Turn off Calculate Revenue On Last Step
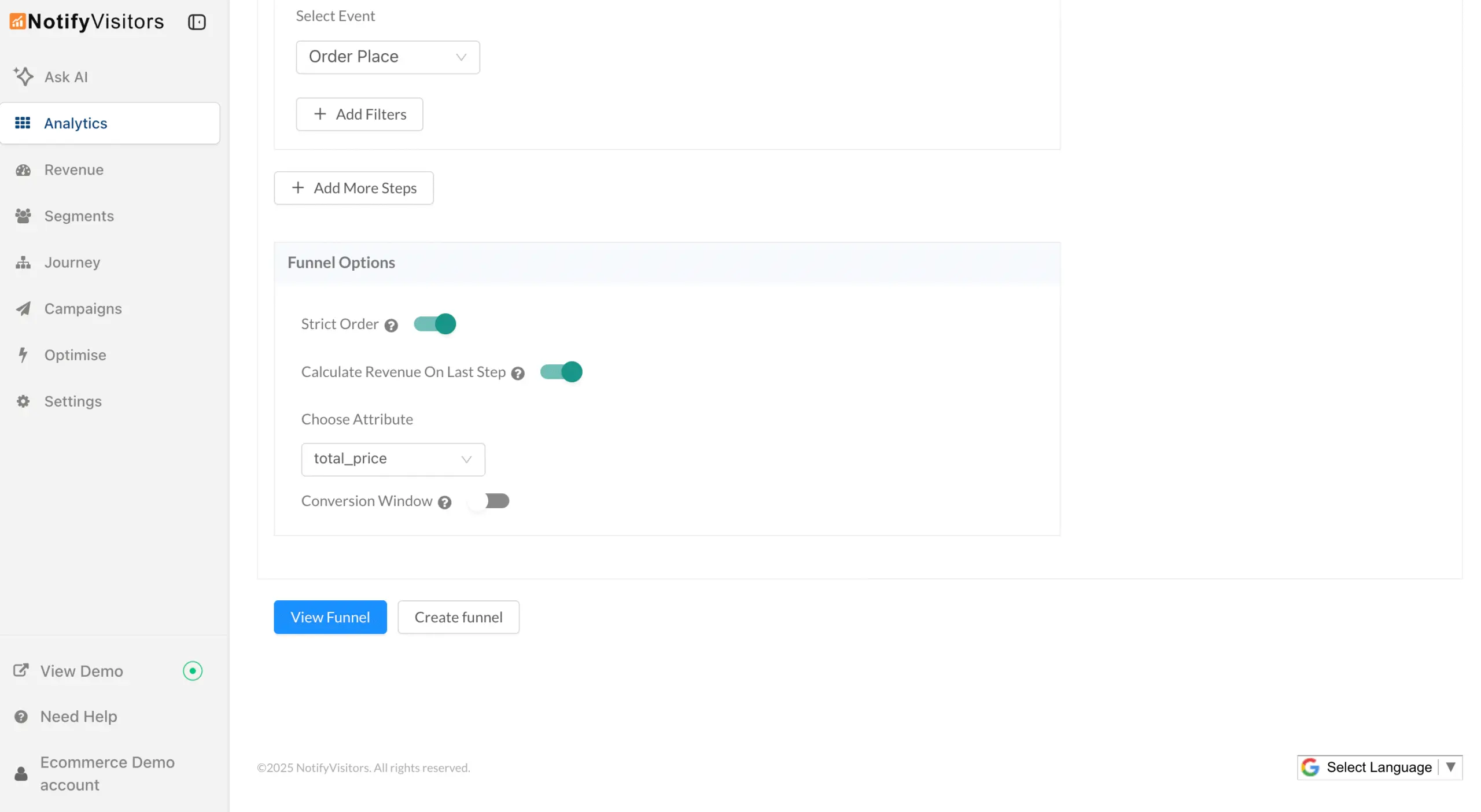This screenshot has width=1481, height=812. pos(561,372)
